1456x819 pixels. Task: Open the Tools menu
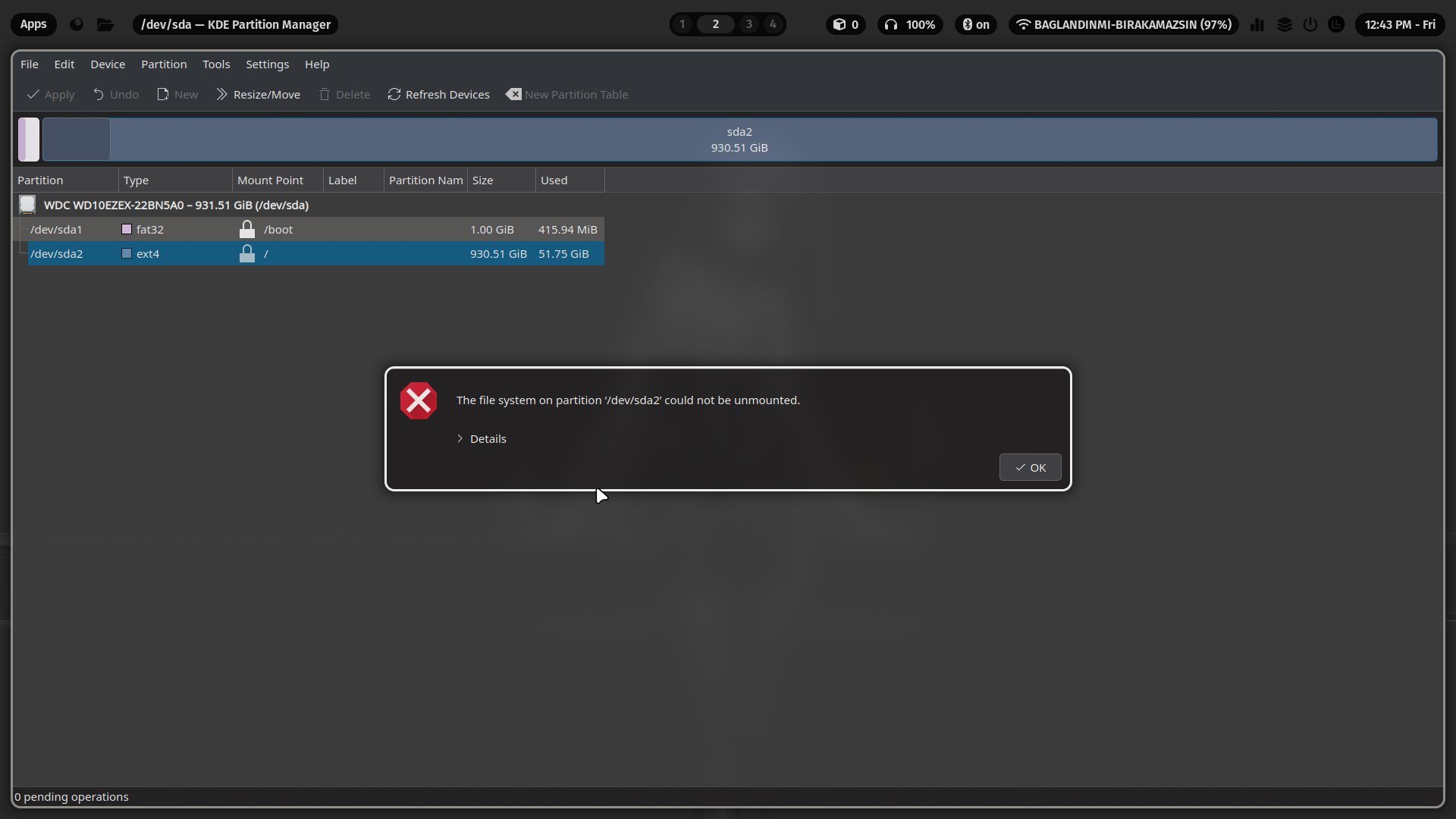tap(216, 64)
